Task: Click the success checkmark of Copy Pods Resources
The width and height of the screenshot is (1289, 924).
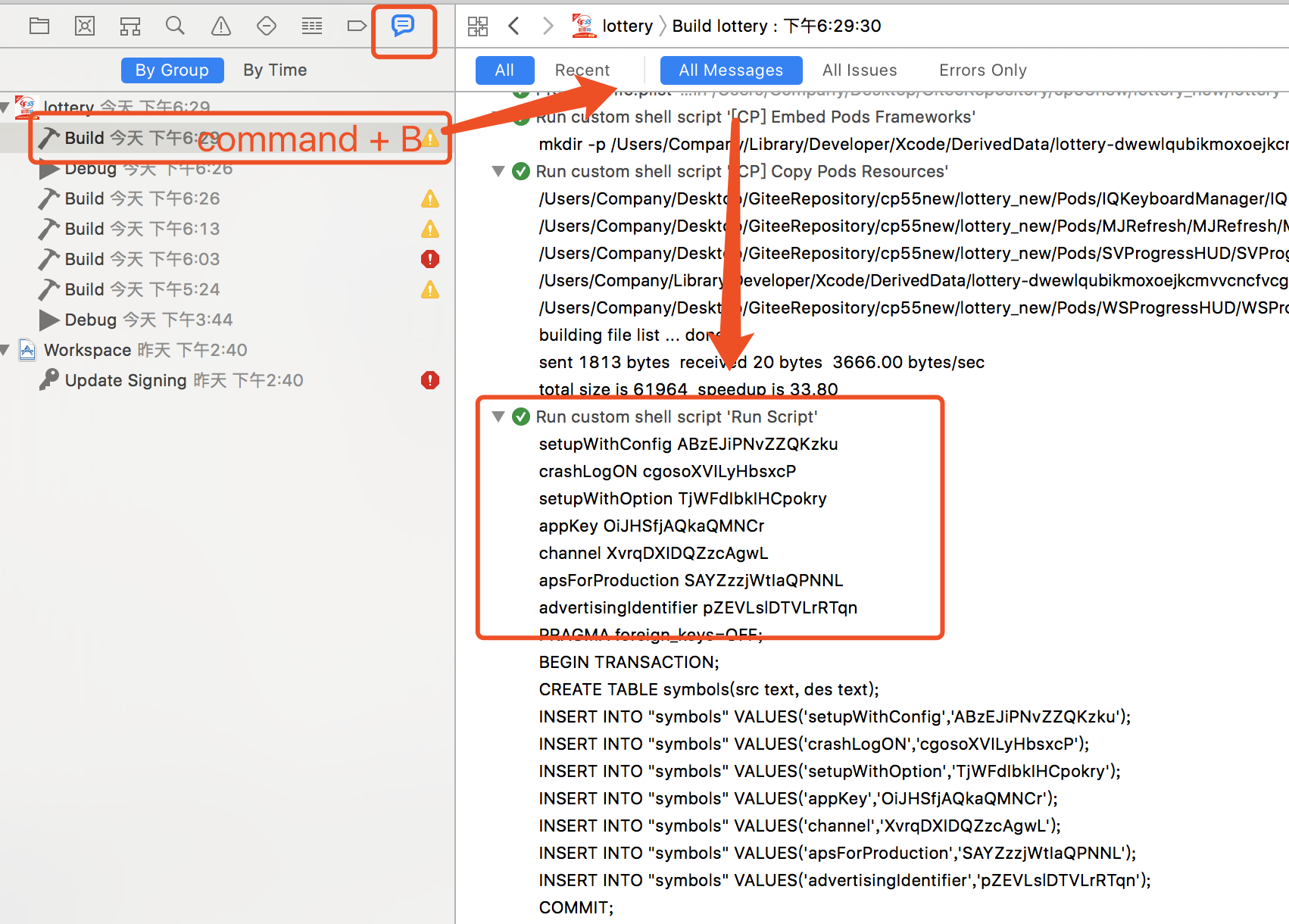Action: tap(521, 171)
